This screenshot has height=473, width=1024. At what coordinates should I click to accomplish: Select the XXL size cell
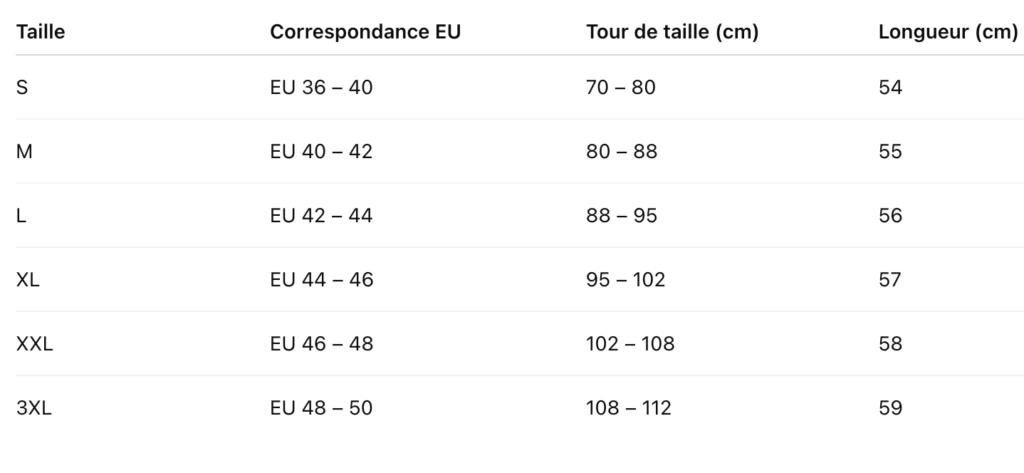point(34,343)
